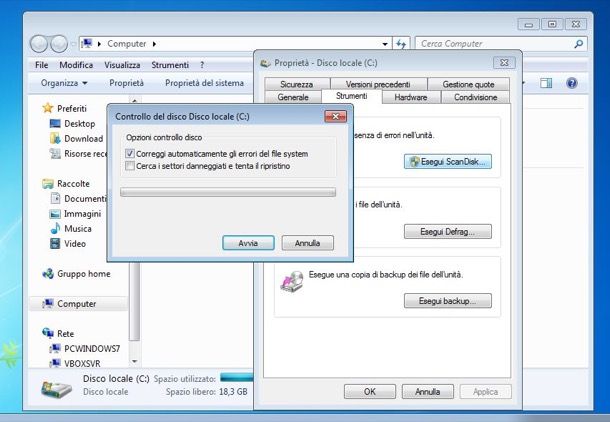The image size is (610, 422).
Task: Click Annulla in Controllo del disco dialog
Action: [x=307, y=243]
